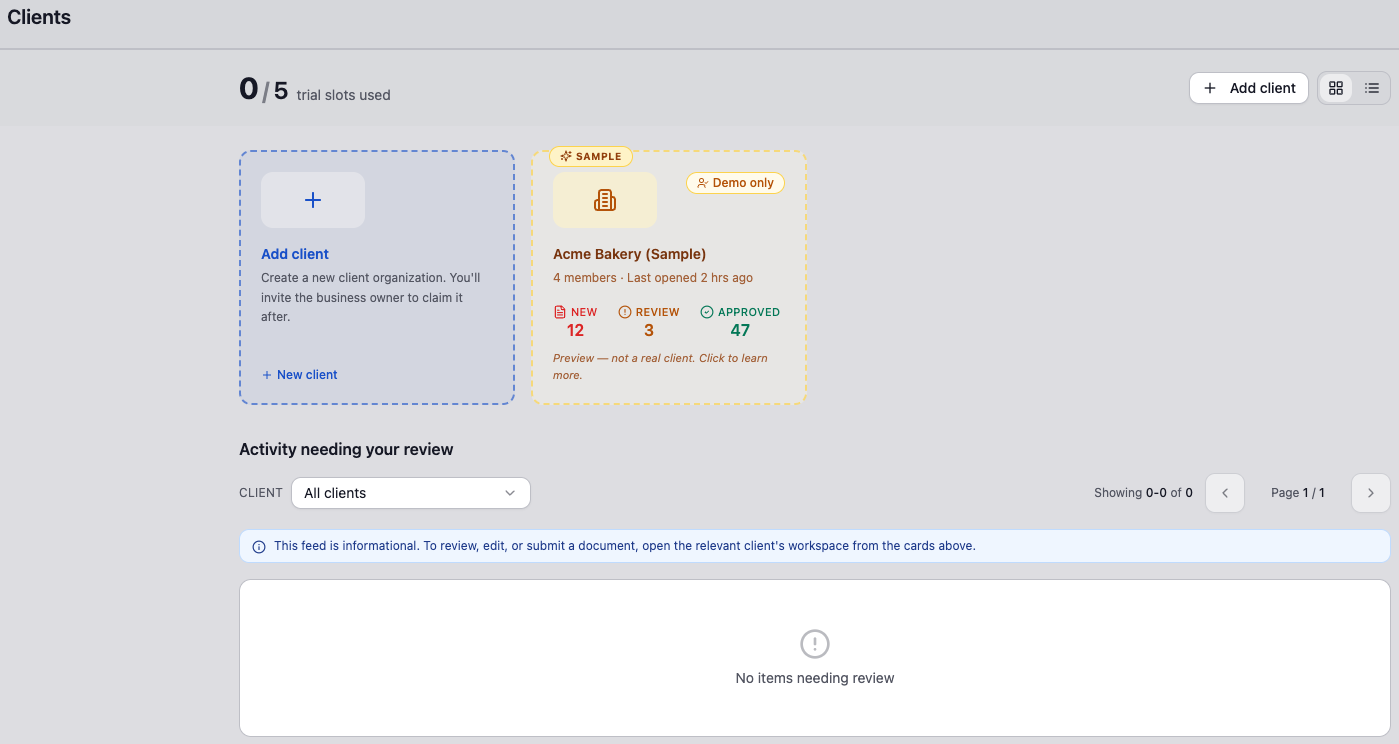Viewport: 1399px width, 744px height.
Task: Click the New client link
Action: coord(300,375)
